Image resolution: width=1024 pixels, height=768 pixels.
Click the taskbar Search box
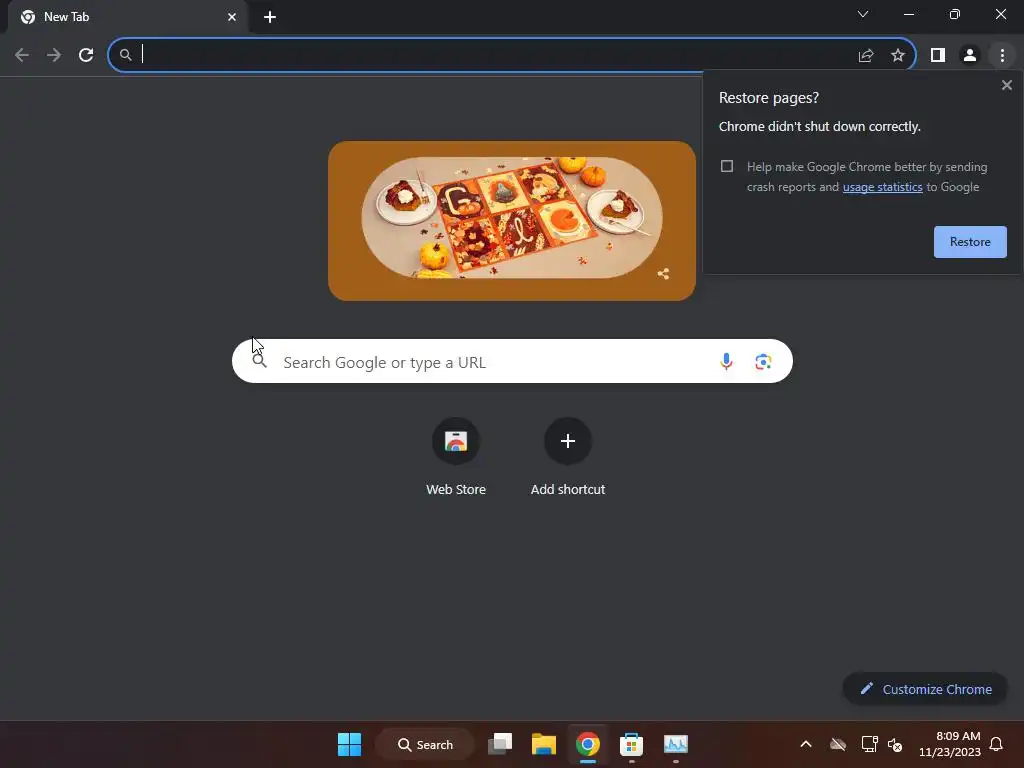coord(425,744)
